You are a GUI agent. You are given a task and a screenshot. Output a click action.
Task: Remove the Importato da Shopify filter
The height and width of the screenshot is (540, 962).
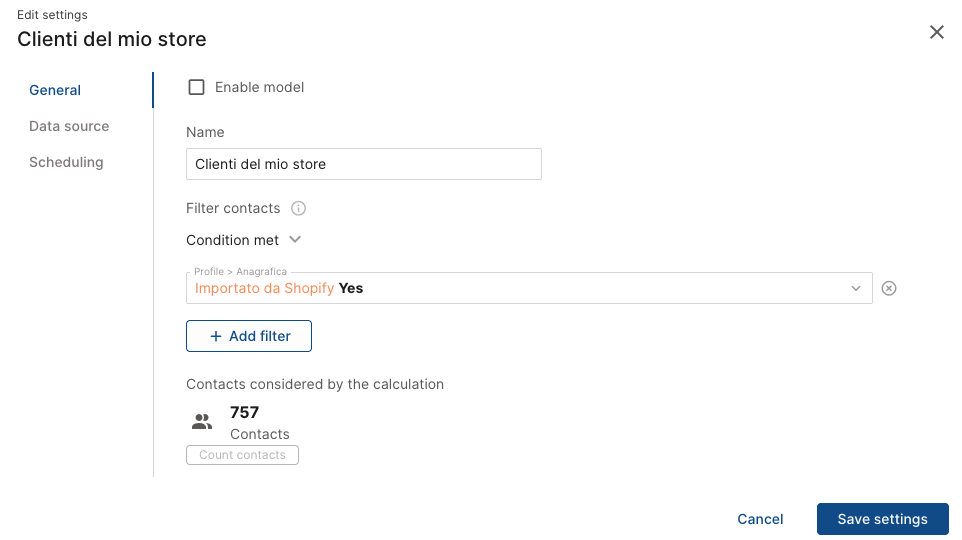coord(889,288)
